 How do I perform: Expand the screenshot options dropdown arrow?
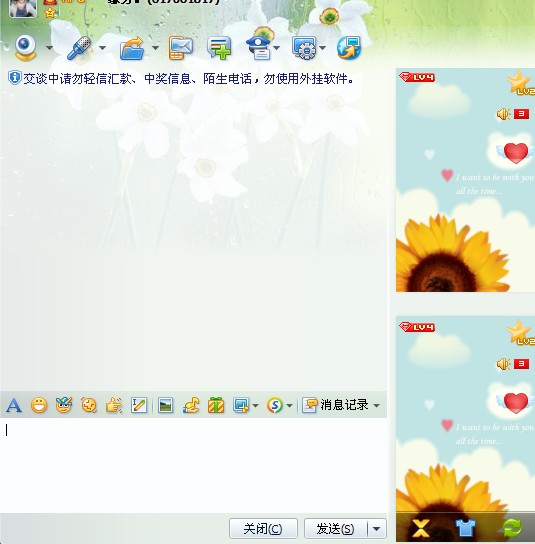tap(256, 405)
